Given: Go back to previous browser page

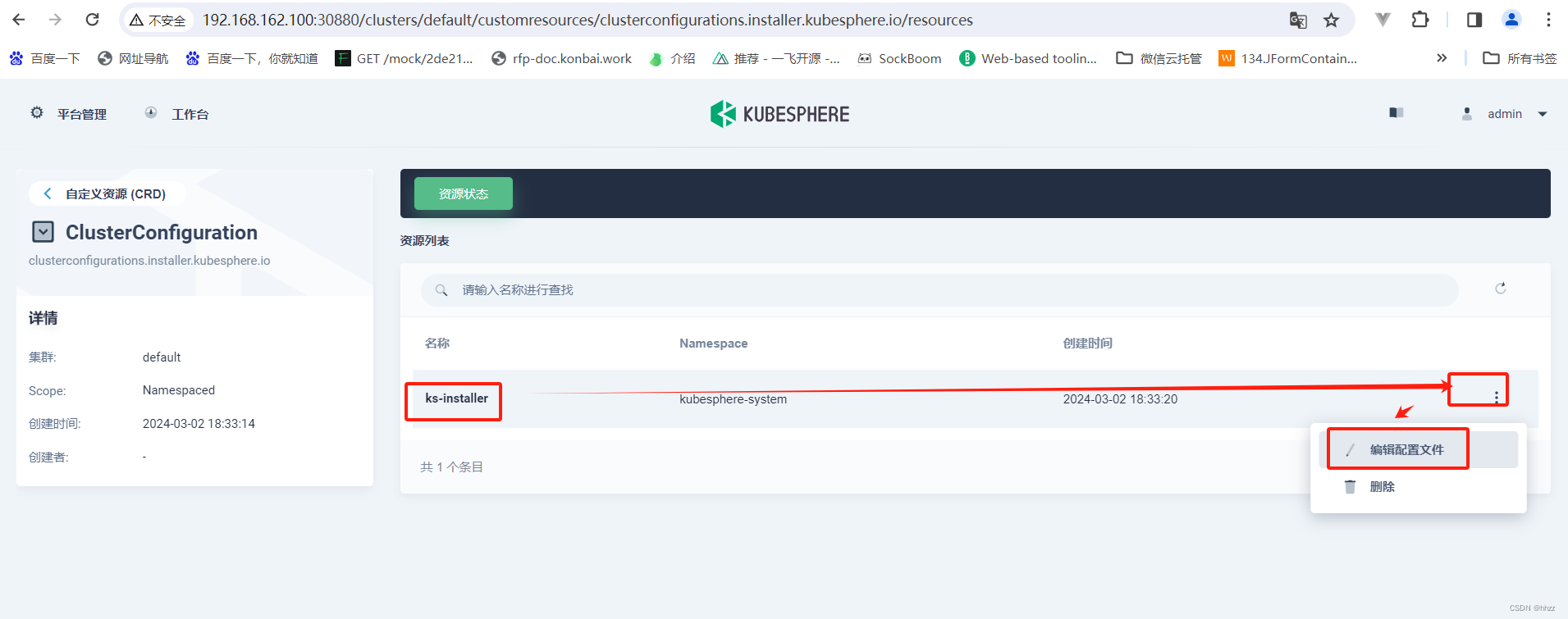Looking at the screenshot, I should (19, 20).
